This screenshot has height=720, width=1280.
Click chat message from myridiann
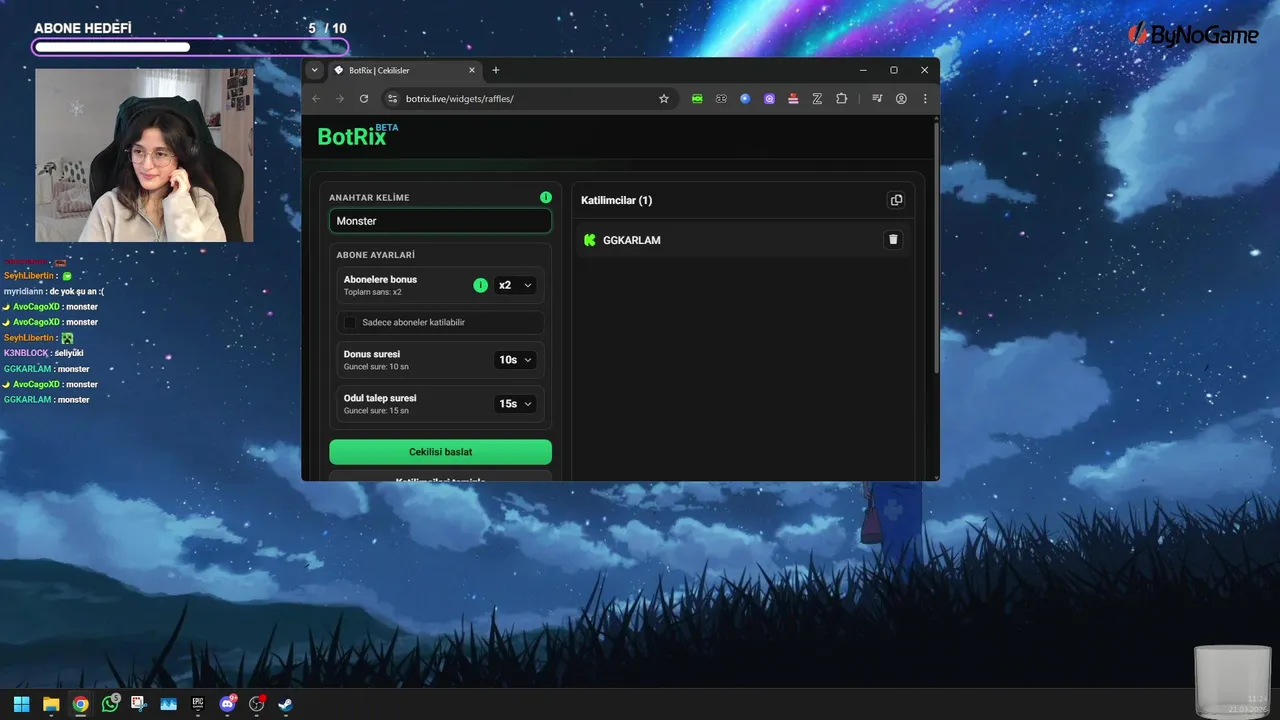(53, 291)
